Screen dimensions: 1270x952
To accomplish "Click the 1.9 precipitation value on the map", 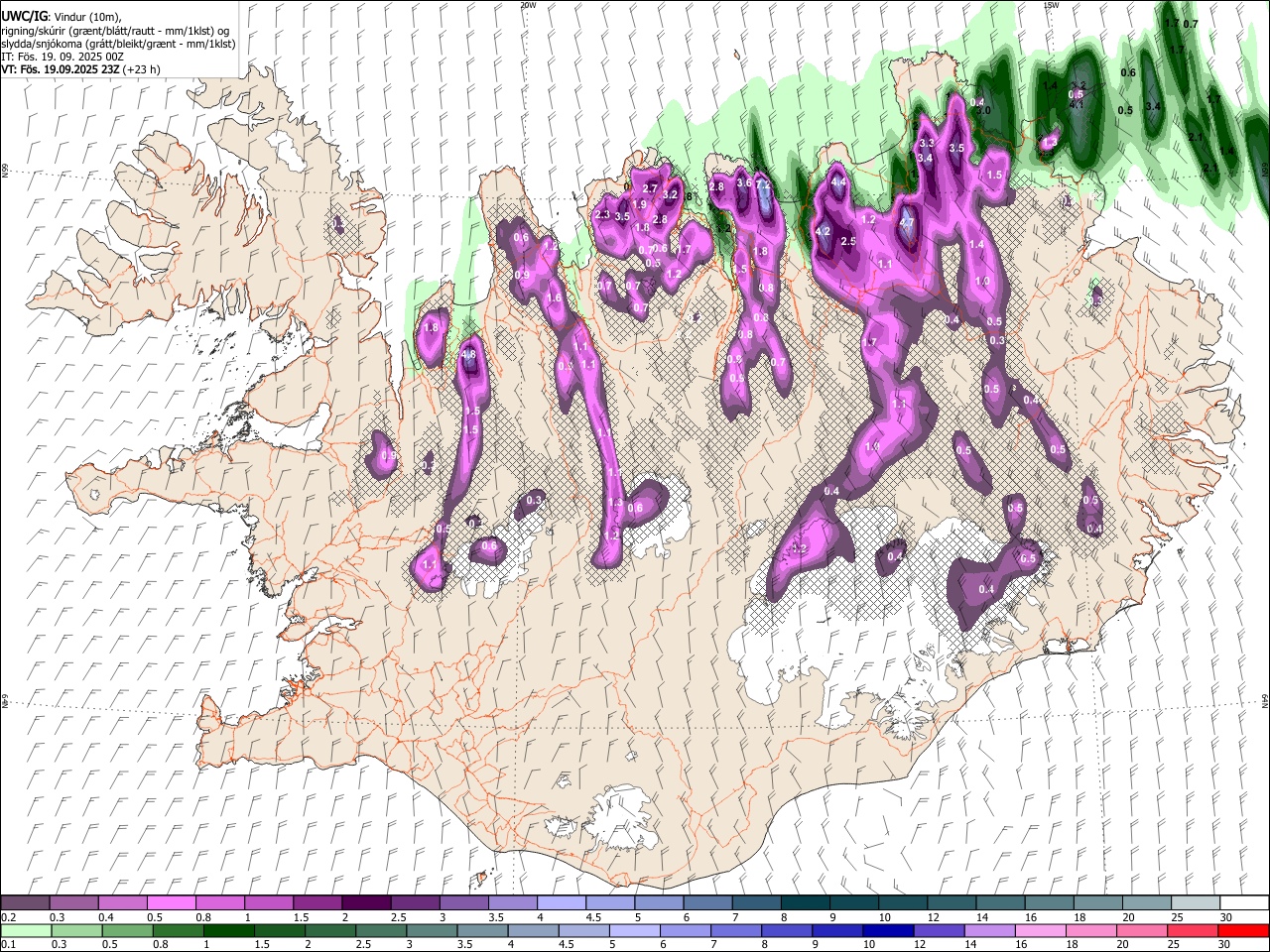I will tap(640, 204).
